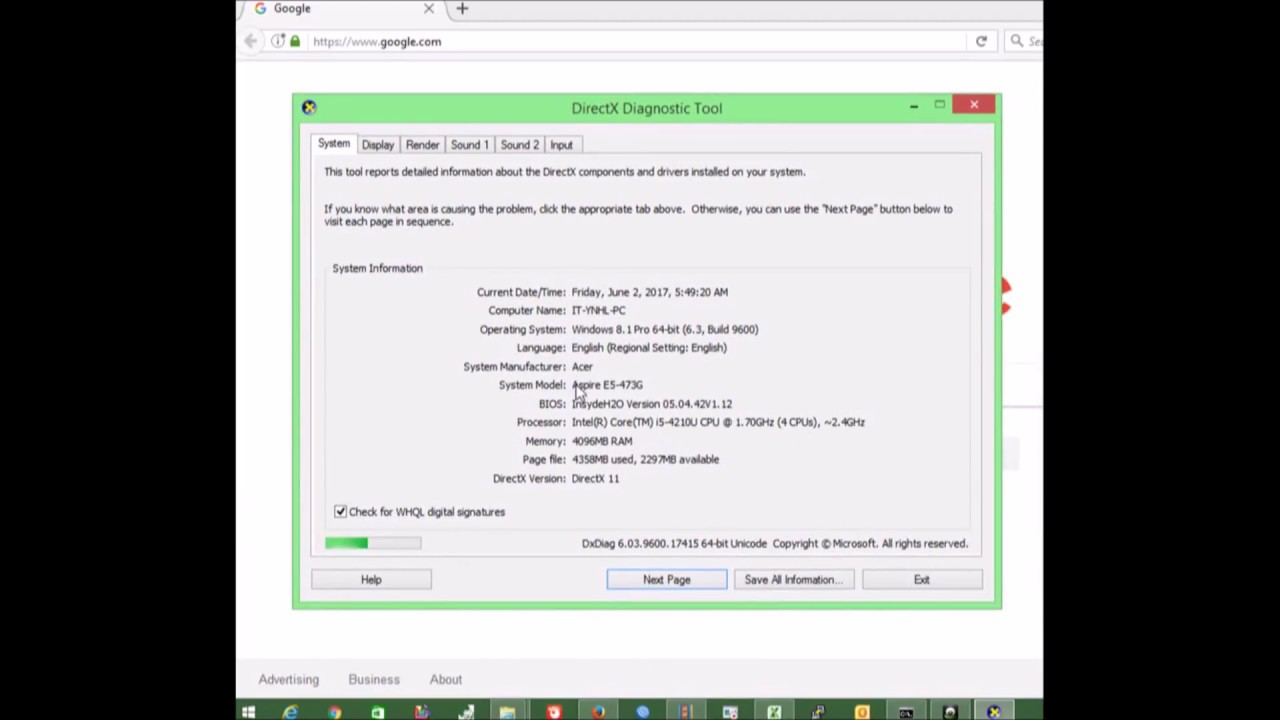Open the Advertising link in browser

click(x=288, y=680)
